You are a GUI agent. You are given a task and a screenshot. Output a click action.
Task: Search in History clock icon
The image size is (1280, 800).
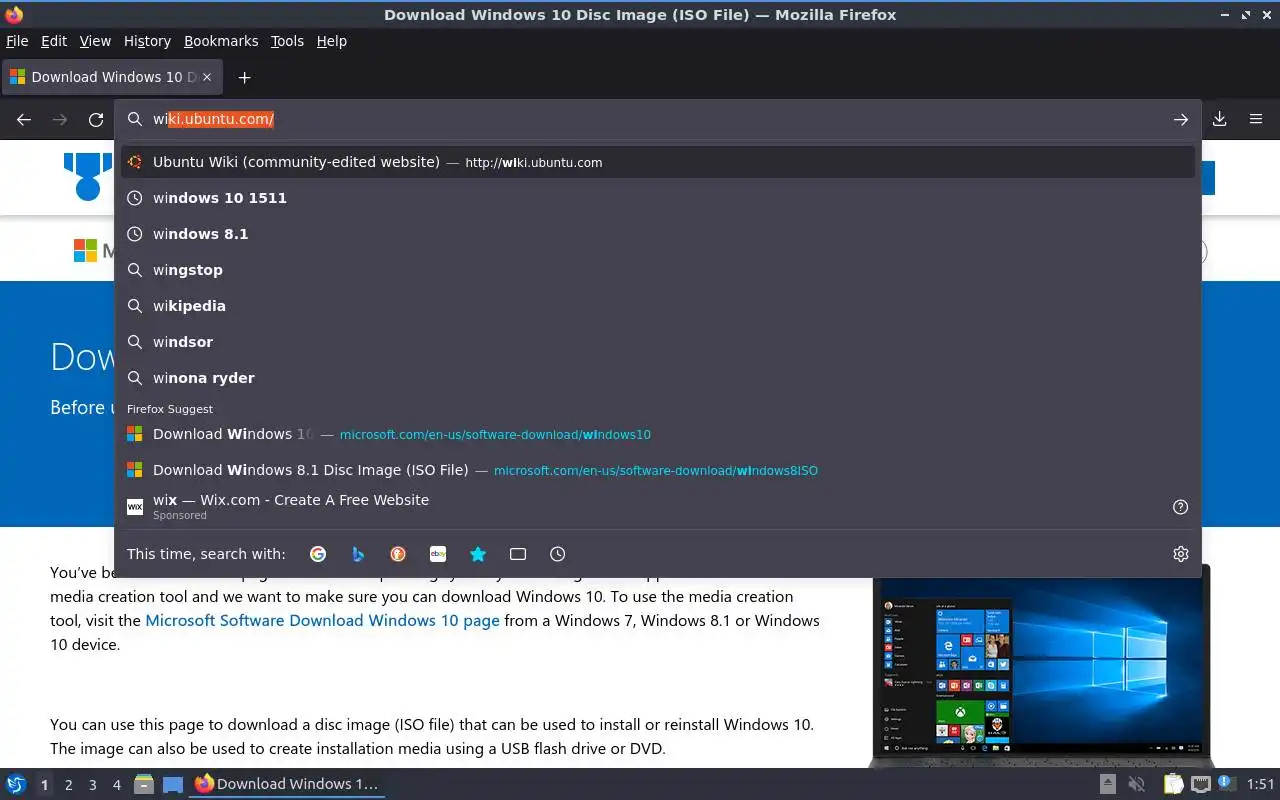pyautogui.click(x=558, y=554)
